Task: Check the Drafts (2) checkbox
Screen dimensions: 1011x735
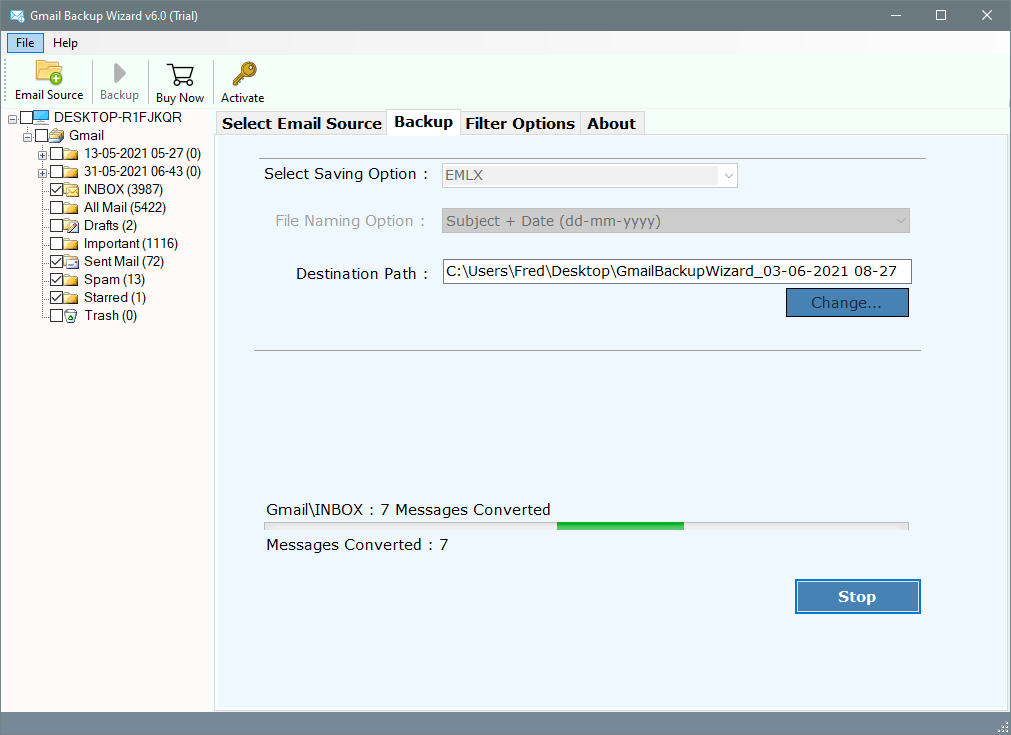Action: (57, 226)
